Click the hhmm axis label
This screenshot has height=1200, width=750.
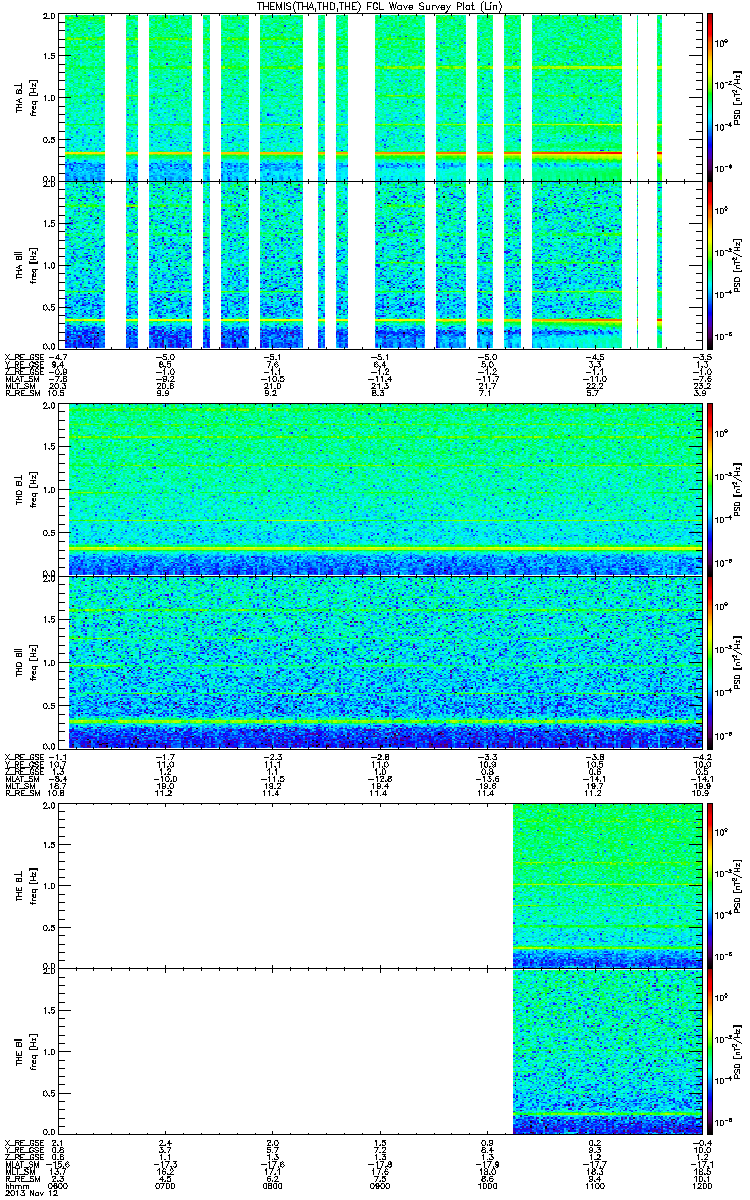tap(15, 1184)
